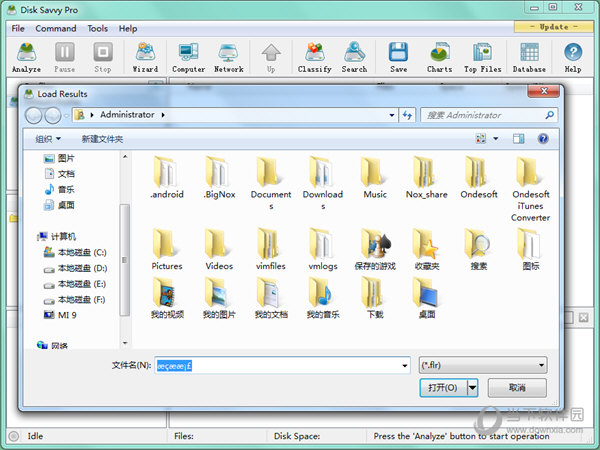The image size is (600, 450).
Task: Select the 收藏夹 folder
Action: point(427,249)
